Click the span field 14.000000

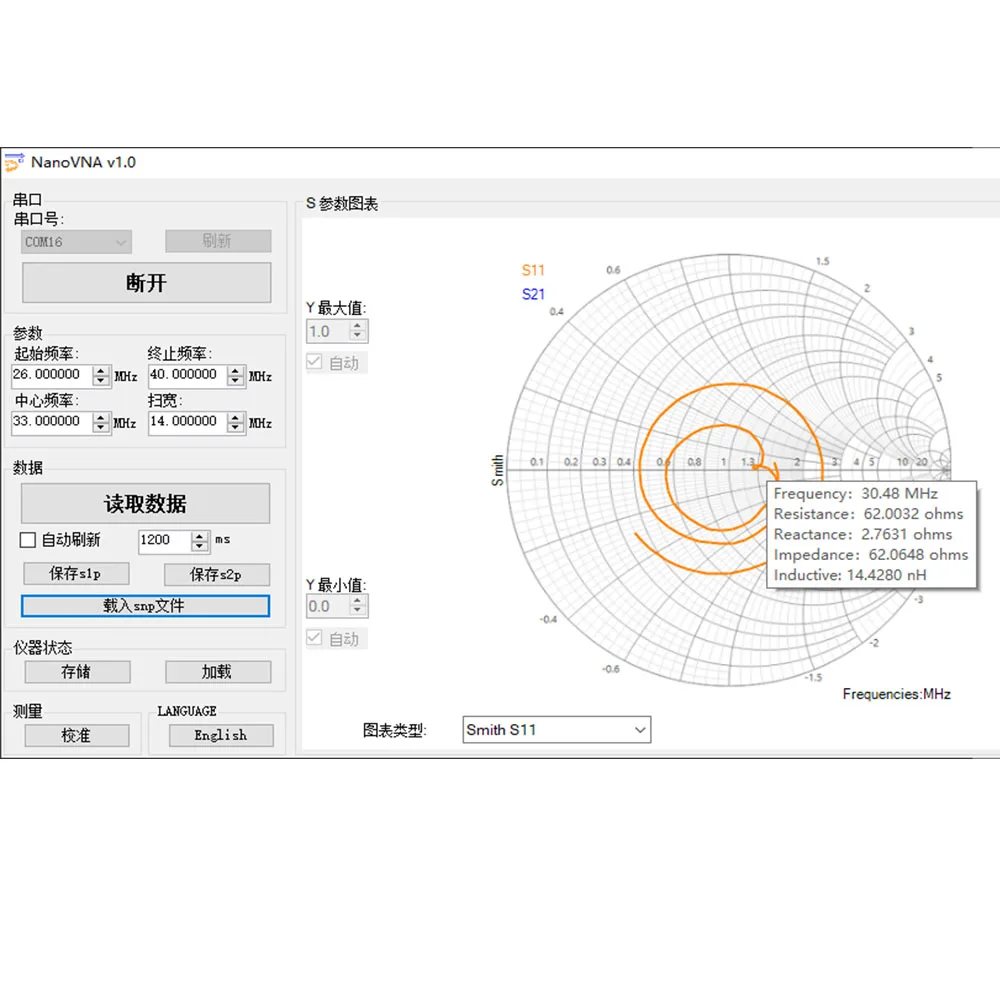[x=188, y=422]
